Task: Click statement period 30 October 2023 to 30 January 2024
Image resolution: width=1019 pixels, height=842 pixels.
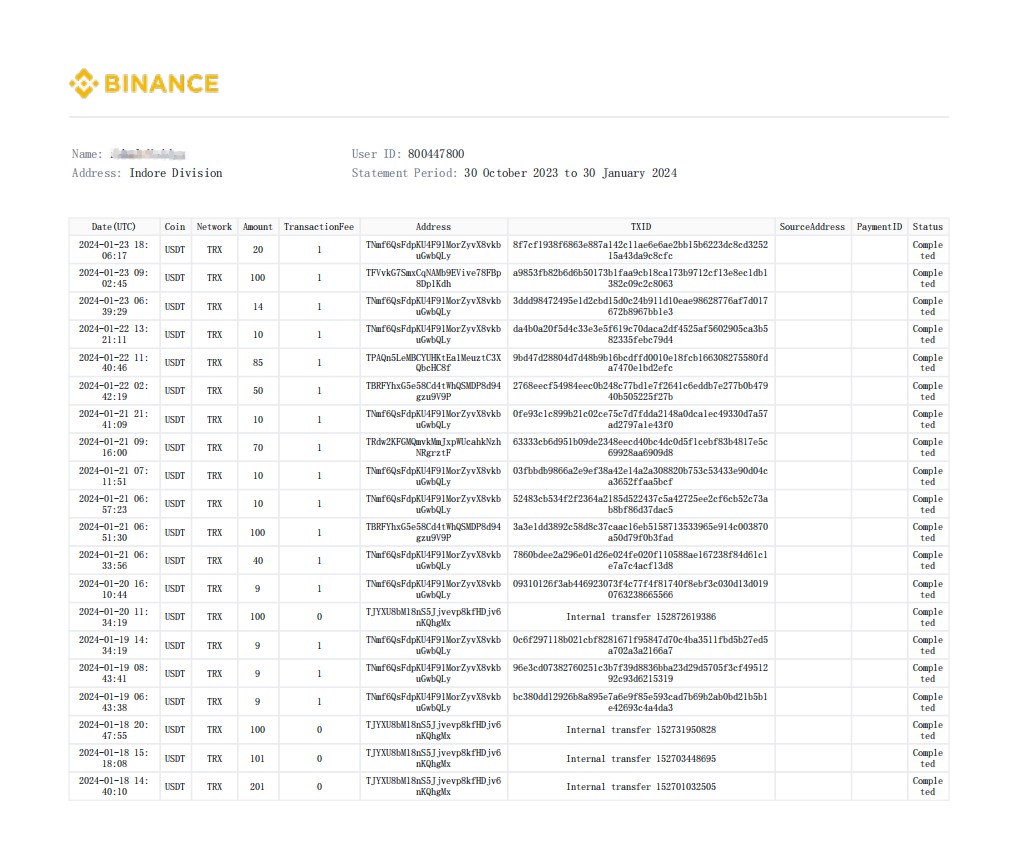Action: 570,173
